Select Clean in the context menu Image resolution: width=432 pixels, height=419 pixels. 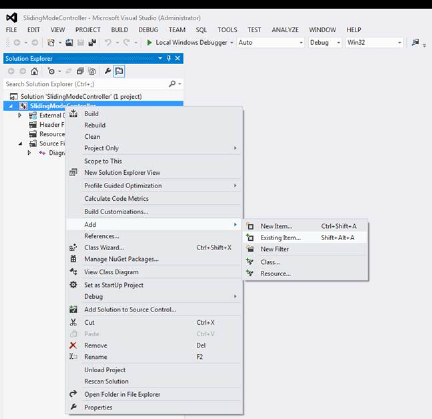[x=92, y=137]
